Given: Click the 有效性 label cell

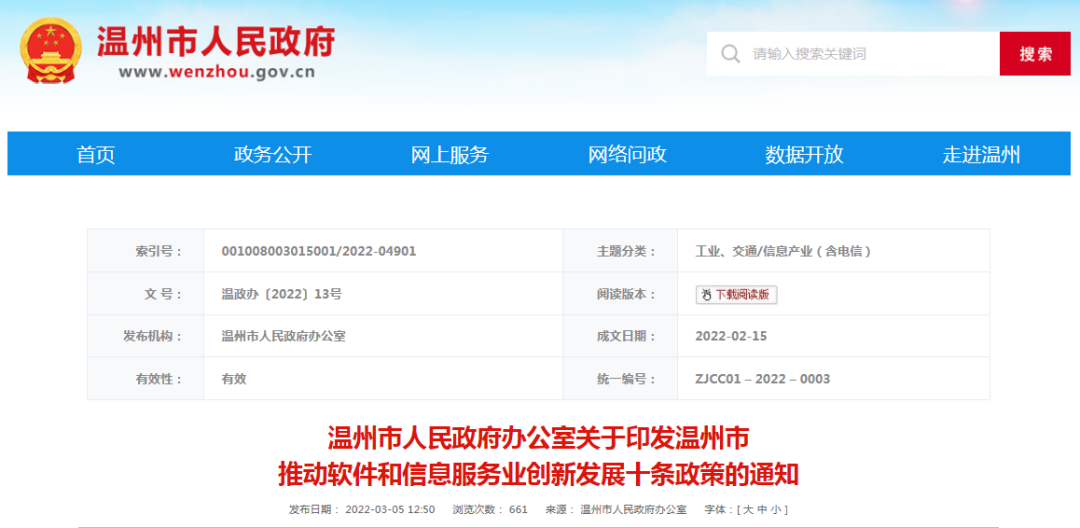Looking at the screenshot, I should pos(145,379).
